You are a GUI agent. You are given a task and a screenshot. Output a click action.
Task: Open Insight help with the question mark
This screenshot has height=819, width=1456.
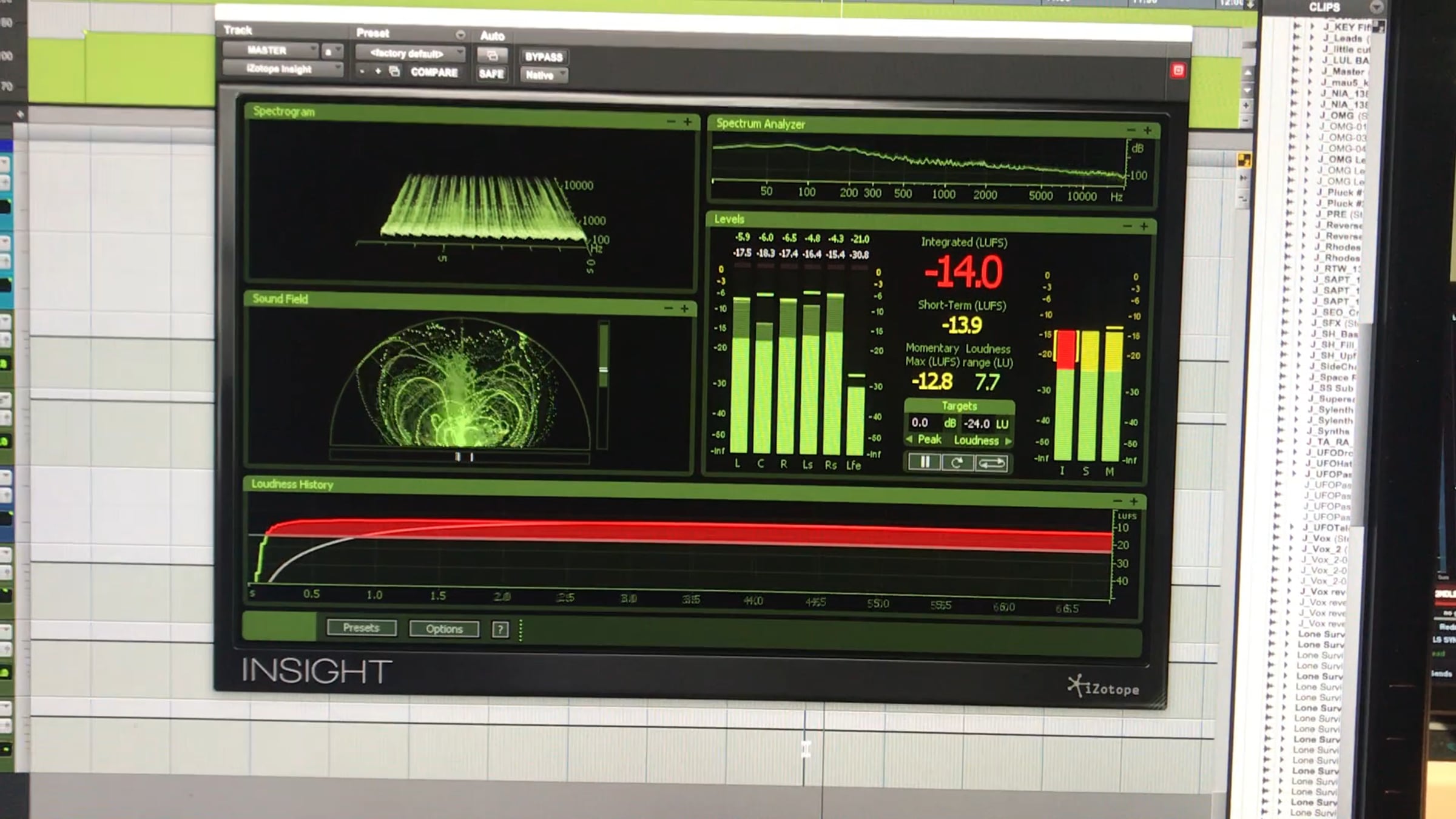500,630
